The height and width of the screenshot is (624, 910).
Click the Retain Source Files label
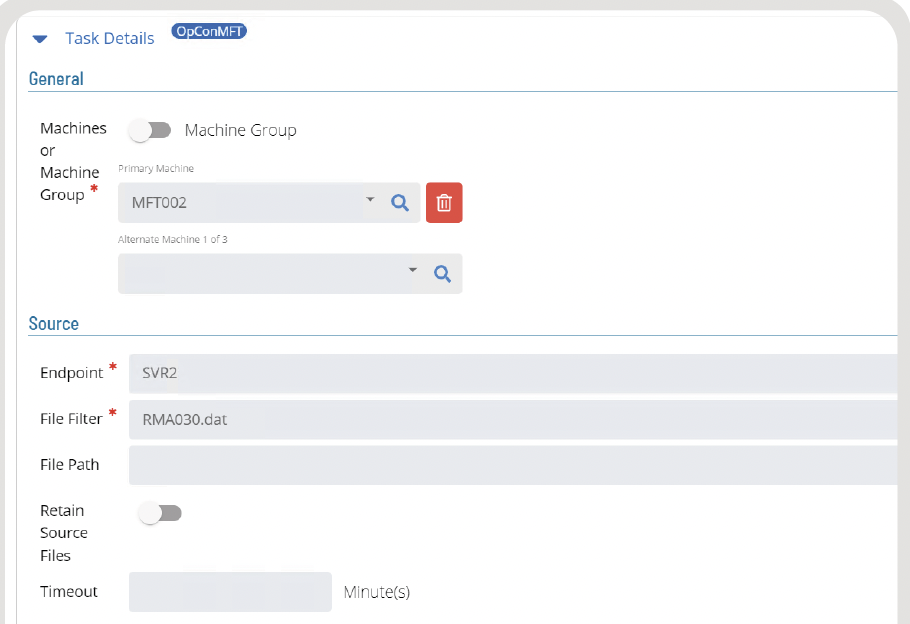point(64,533)
